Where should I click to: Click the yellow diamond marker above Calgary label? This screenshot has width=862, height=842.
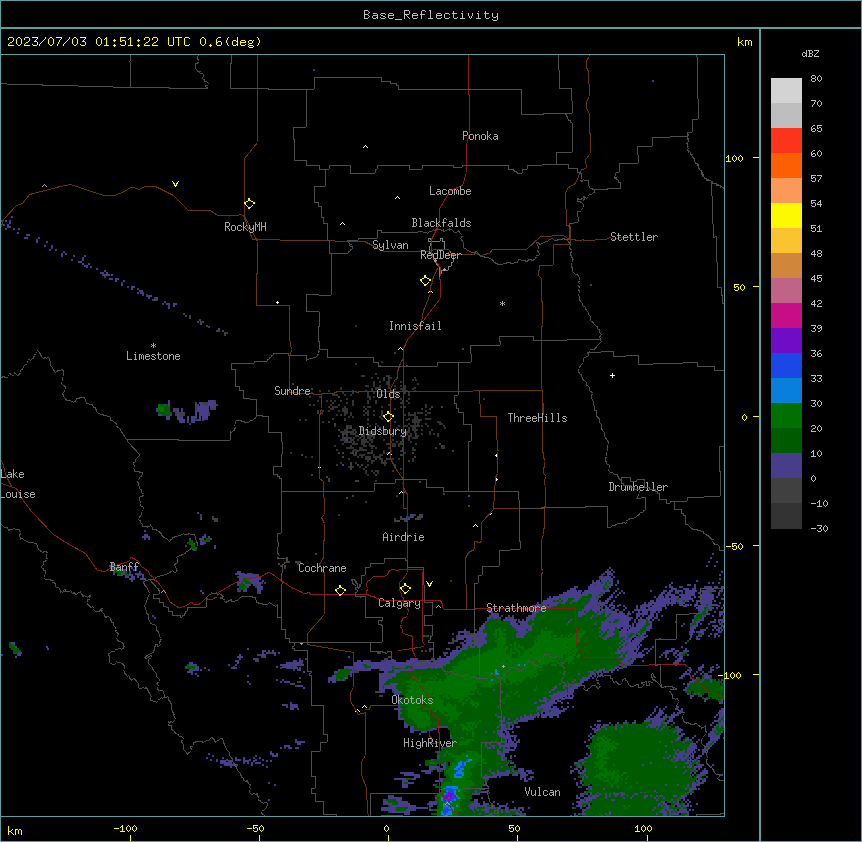[x=405, y=589]
